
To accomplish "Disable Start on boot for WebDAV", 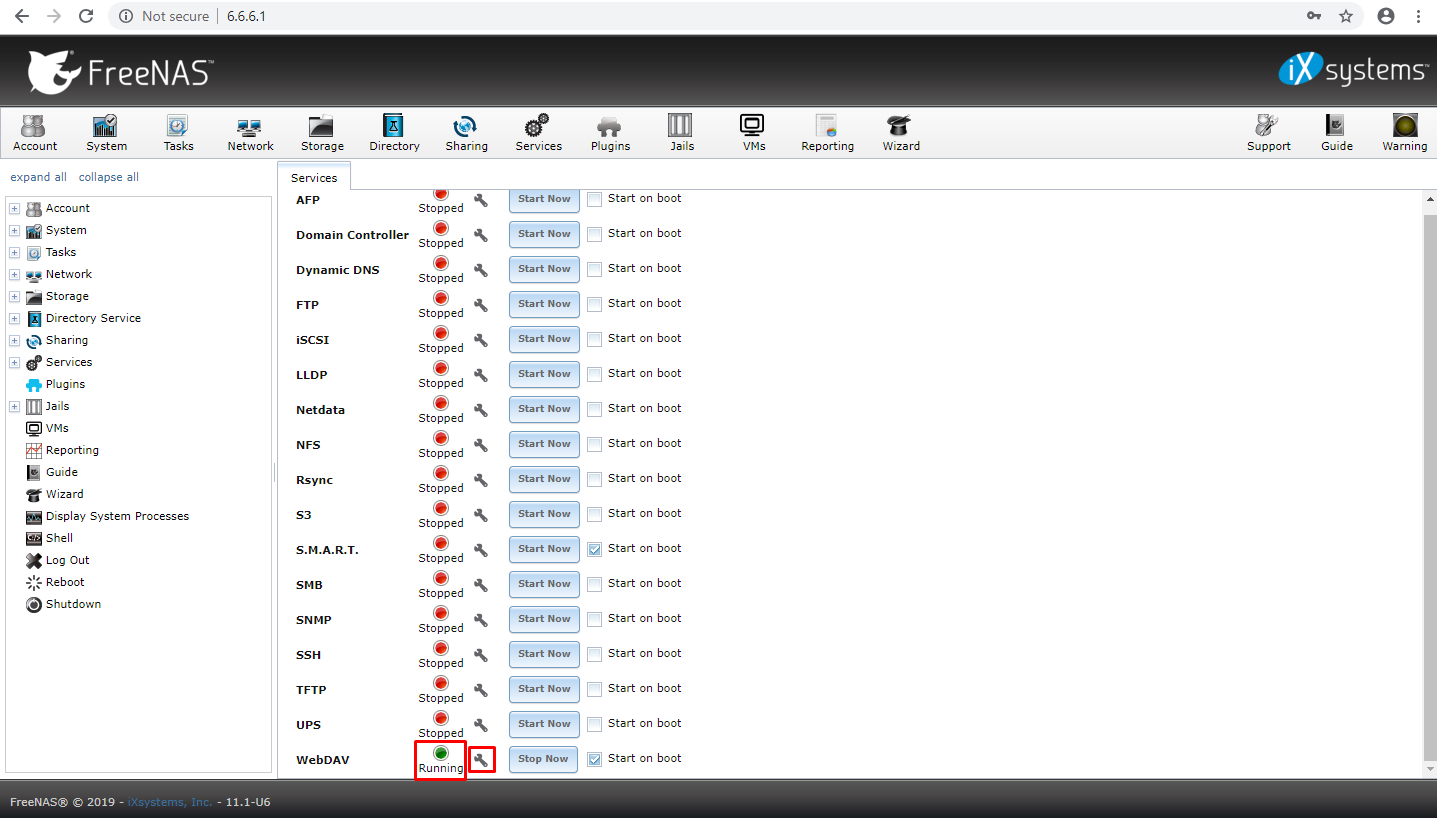I will pyautogui.click(x=594, y=758).
